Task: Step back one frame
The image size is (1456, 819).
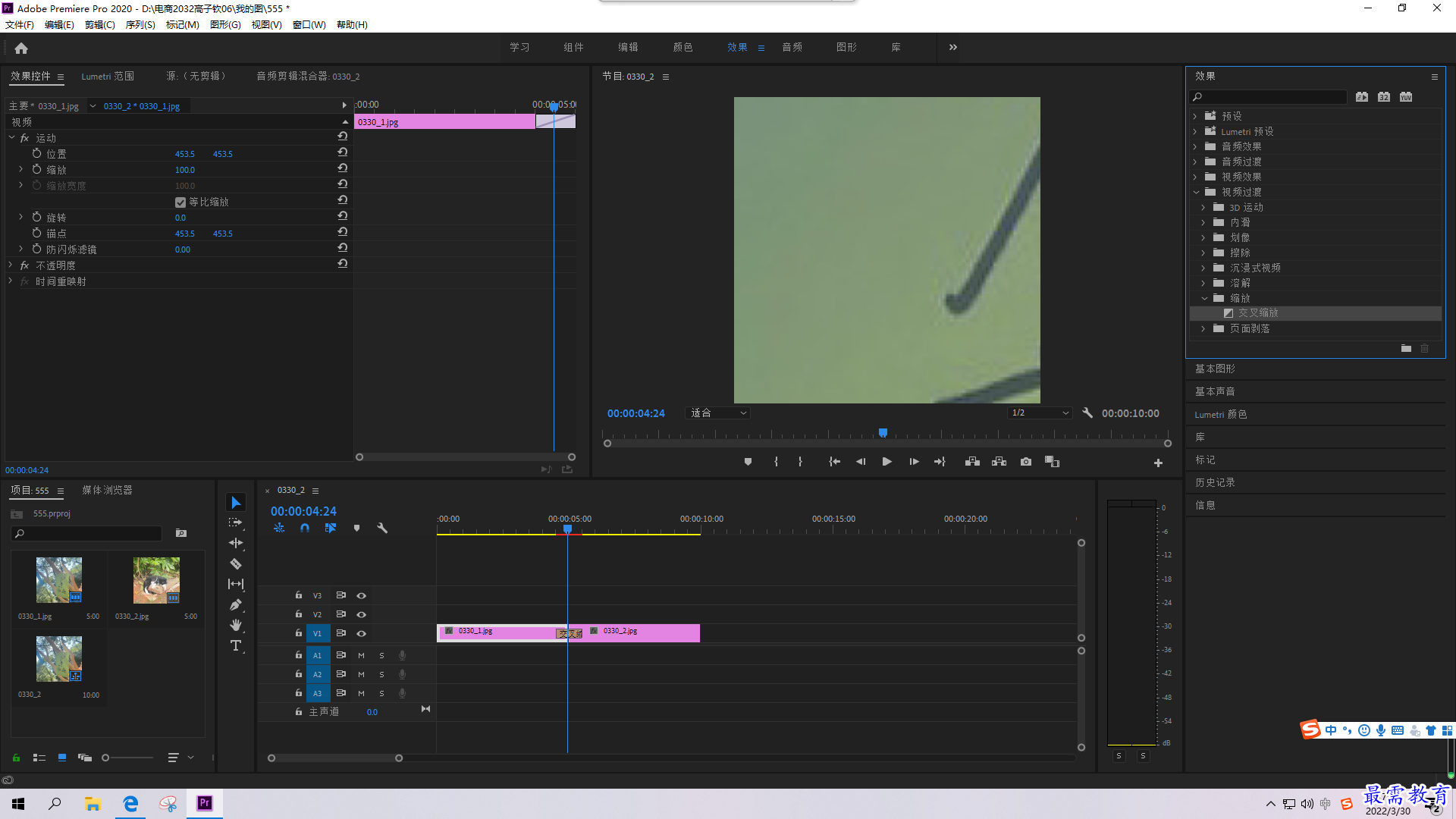Action: tap(860, 461)
